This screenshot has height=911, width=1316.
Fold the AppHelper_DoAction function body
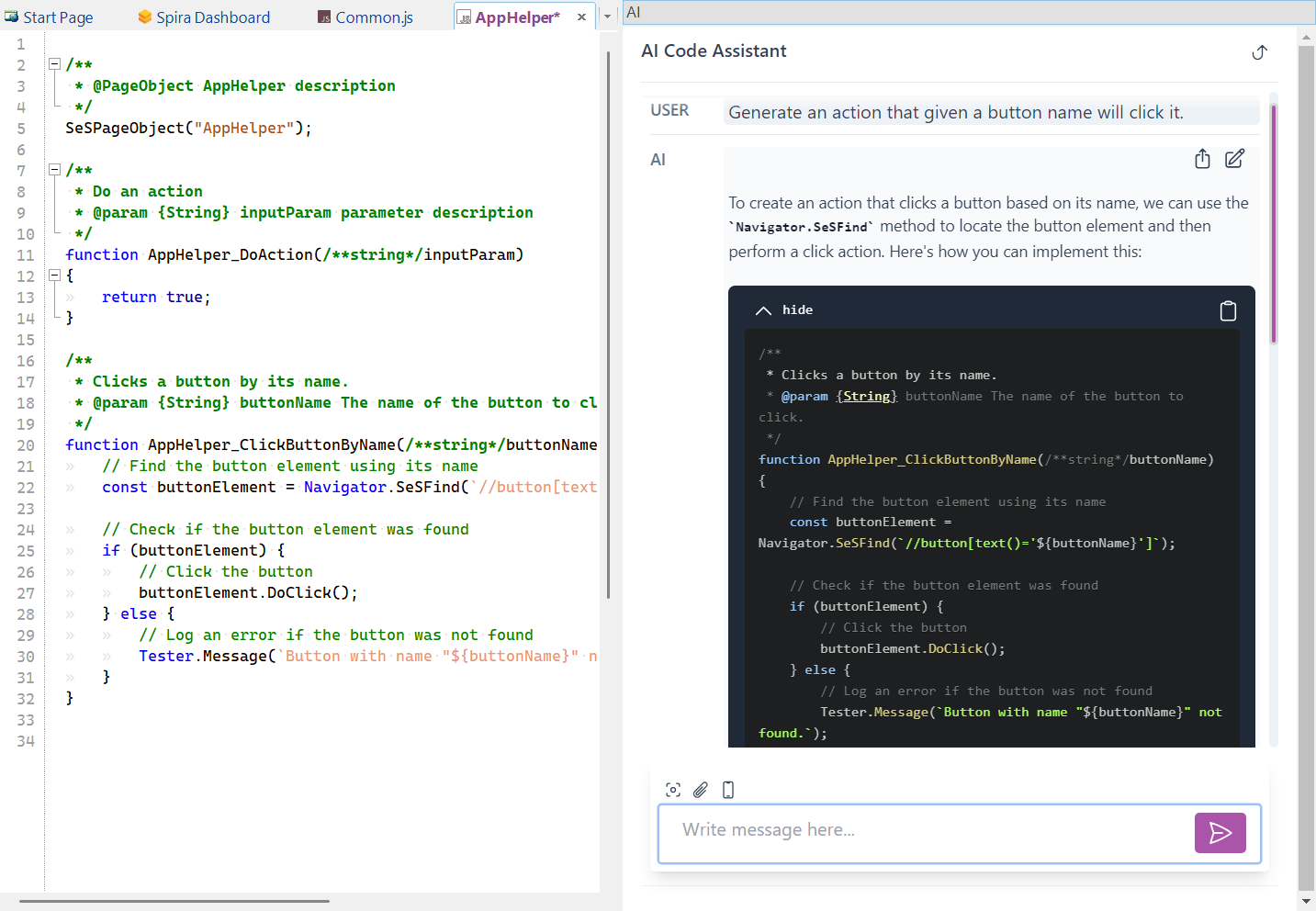[54, 275]
